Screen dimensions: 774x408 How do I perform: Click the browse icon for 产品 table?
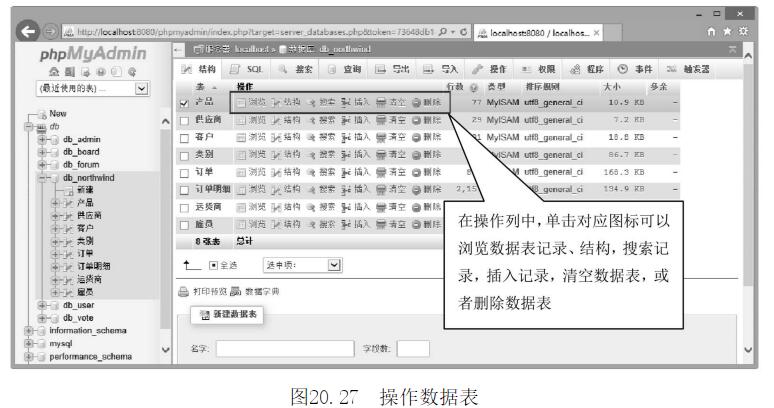[x=241, y=103]
